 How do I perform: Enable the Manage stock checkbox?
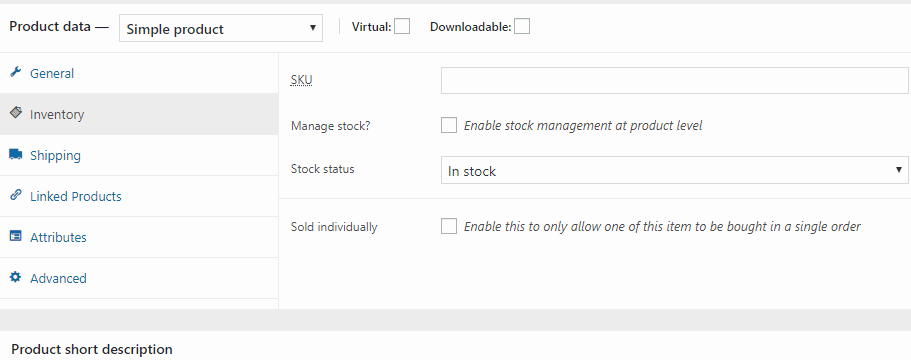click(x=449, y=125)
